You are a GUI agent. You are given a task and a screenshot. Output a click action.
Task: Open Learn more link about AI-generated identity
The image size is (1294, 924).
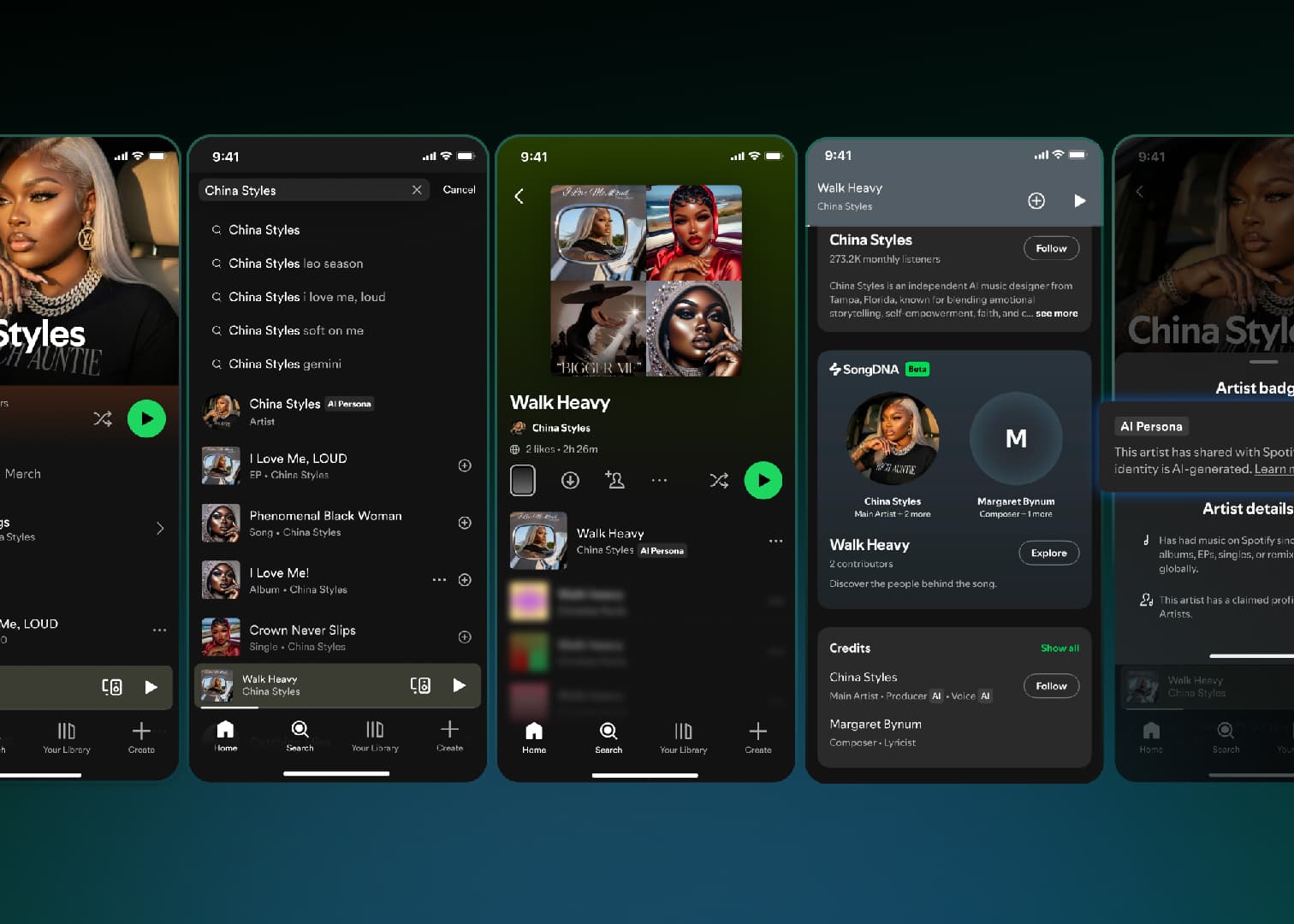pyautogui.click(x=1273, y=469)
